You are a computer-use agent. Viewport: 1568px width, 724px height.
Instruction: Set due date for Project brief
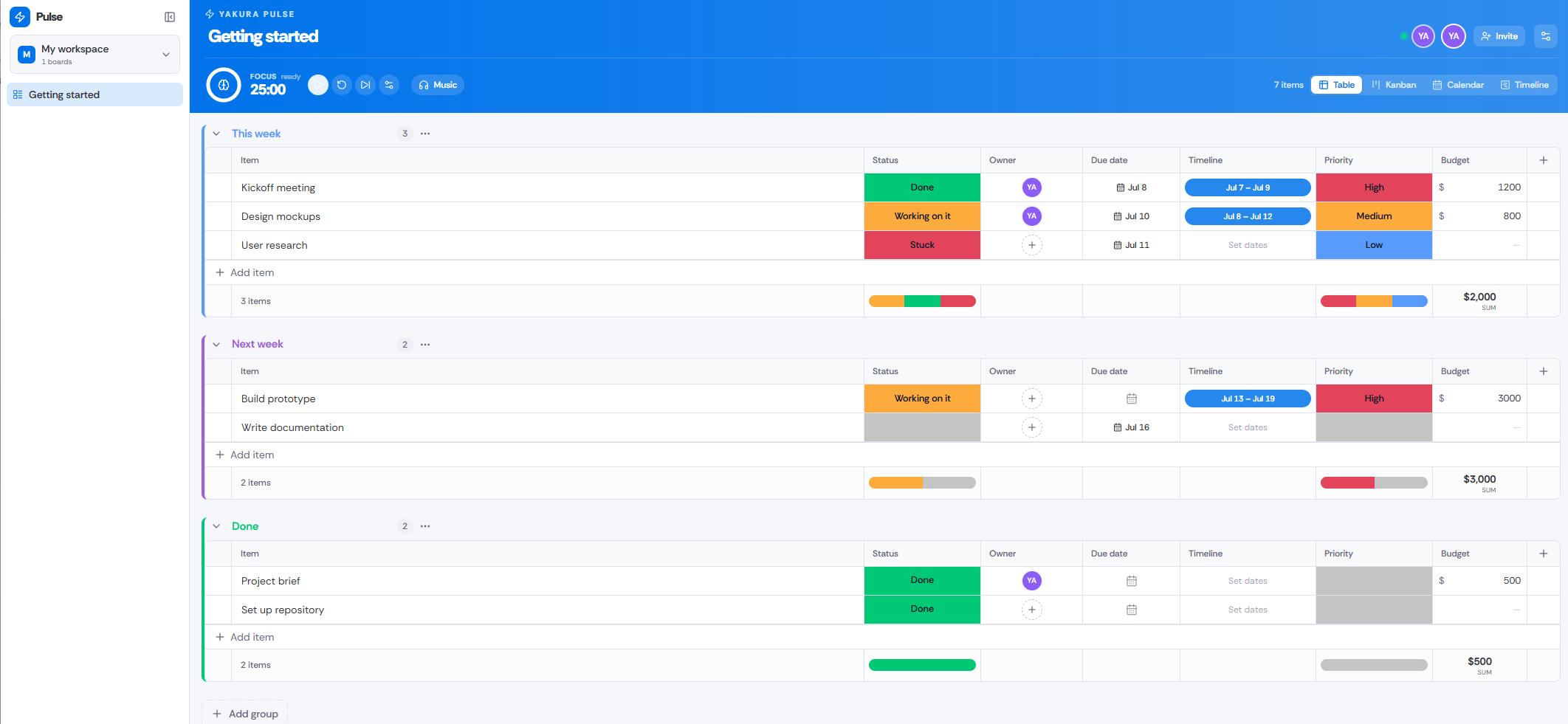(1131, 581)
